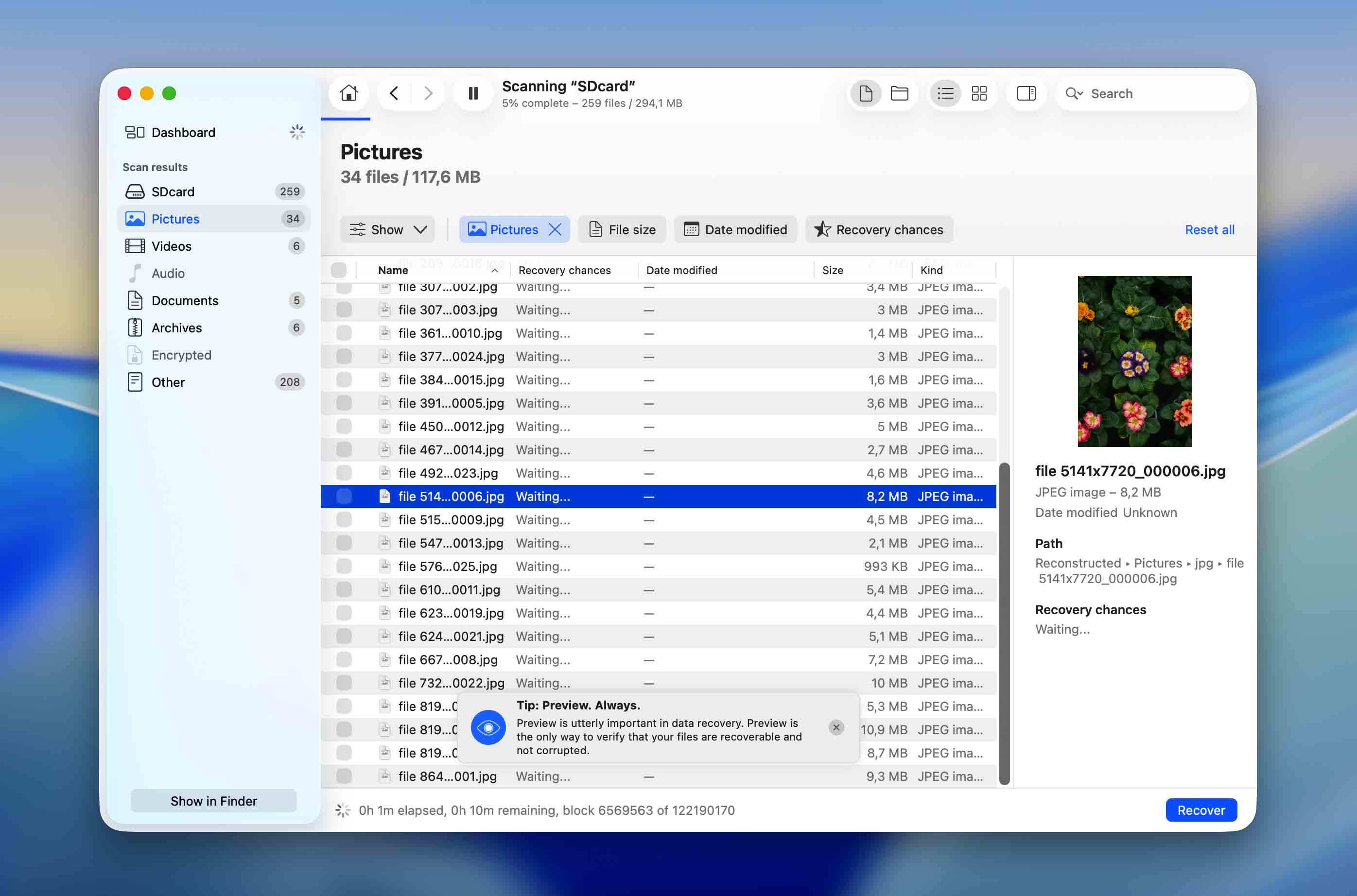This screenshot has width=1357, height=896.
Task: Select row file 547...0013.jpg
Action: coord(659,543)
